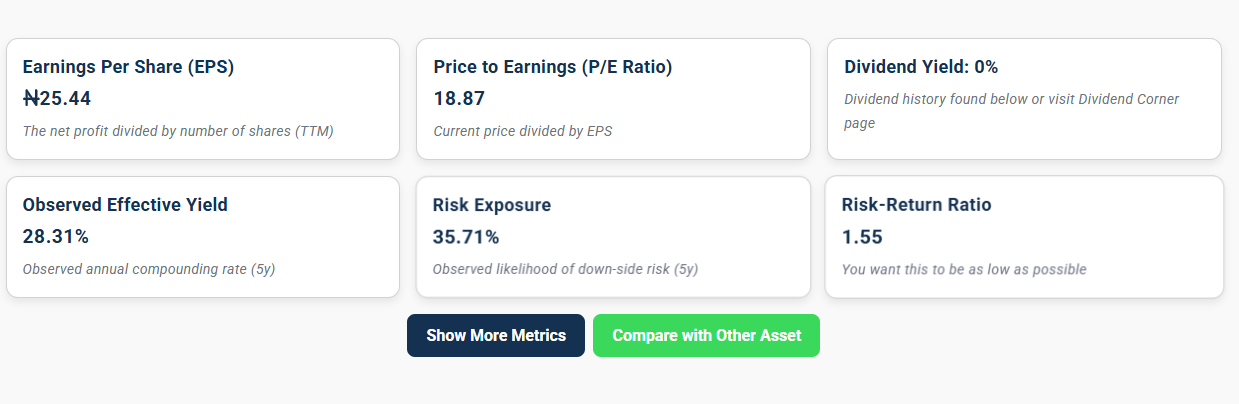Image resolution: width=1239 pixels, height=404 pixels.
Task: Select the Price to Earnings (P/E Ratio) heading
Action: (553, 67)
